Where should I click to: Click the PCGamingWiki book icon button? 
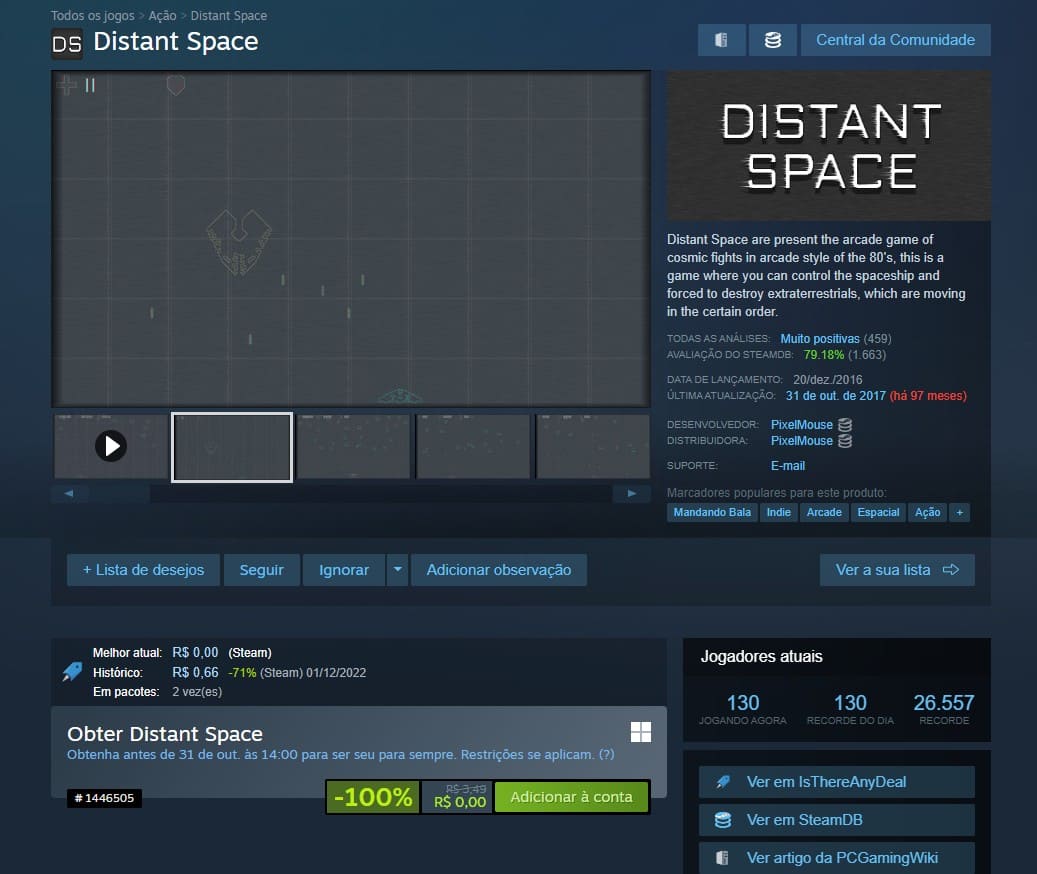(721, 40)
